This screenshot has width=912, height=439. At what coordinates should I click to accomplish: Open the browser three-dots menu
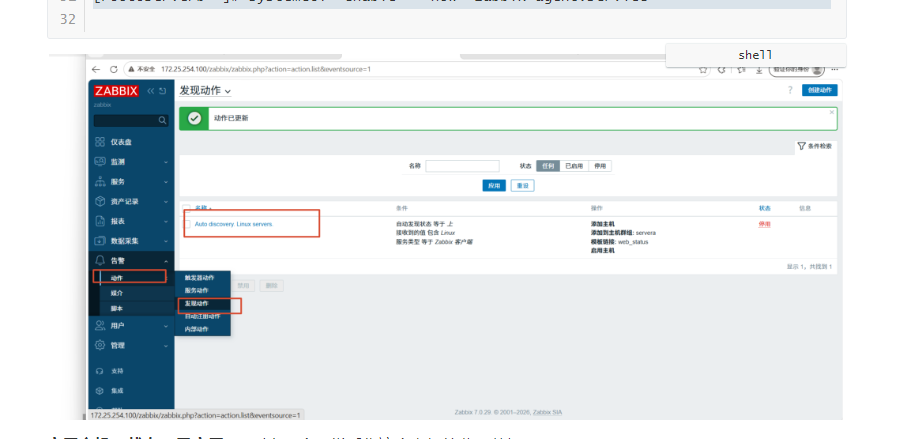pos(835,69)
